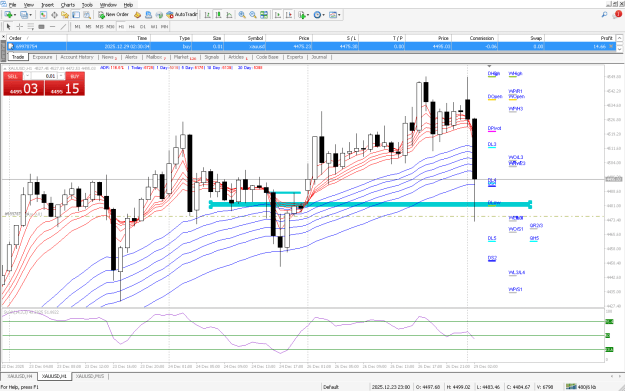625x391 pixels.
Task: Open the notification bell with red badge
Action: pyautogui.click(x=617, y=14)
